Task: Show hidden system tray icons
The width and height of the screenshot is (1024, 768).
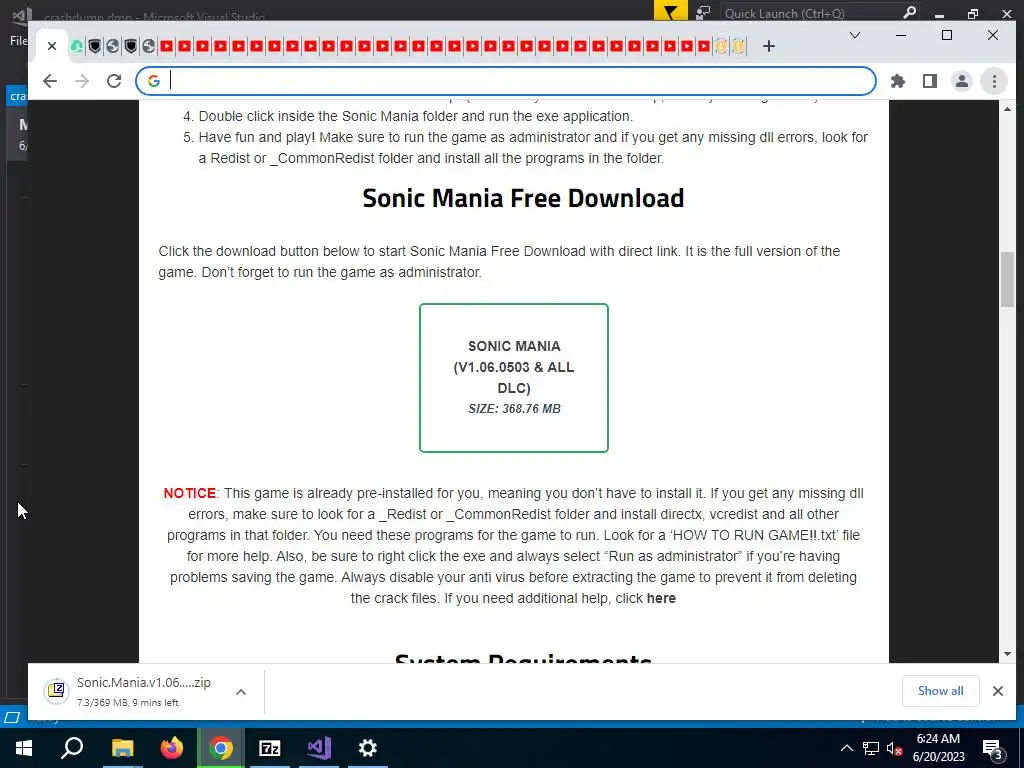Action: click(846, 748)
